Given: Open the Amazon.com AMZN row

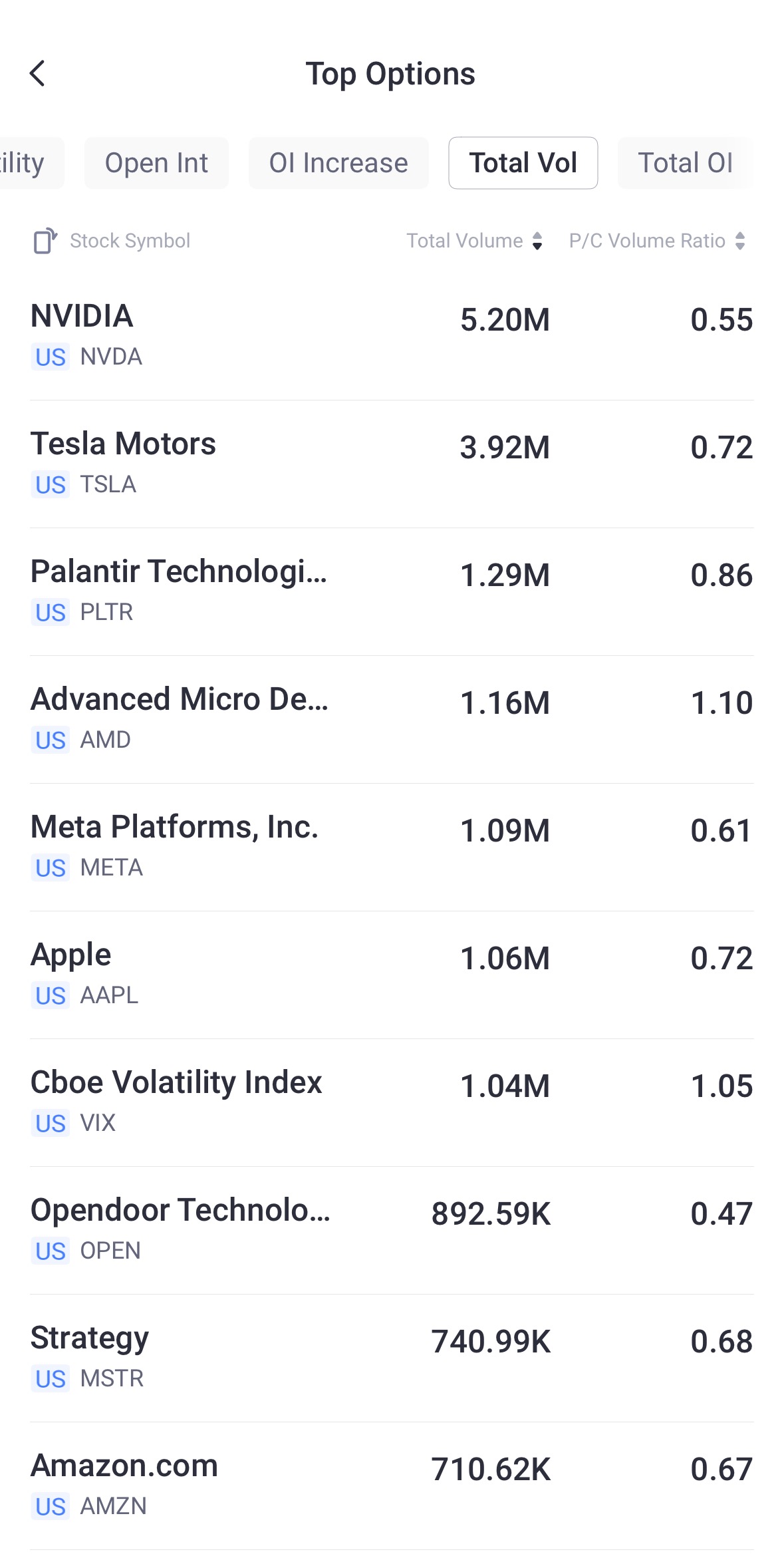Looking at the screenshot, I should tap(392, 1485).
